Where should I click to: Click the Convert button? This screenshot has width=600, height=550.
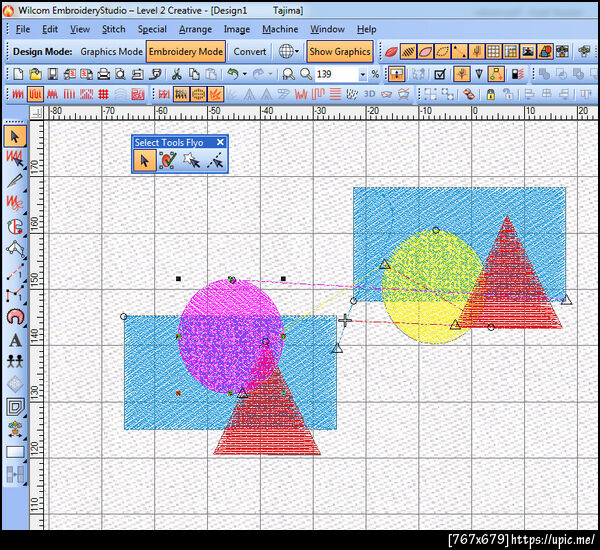249,51
